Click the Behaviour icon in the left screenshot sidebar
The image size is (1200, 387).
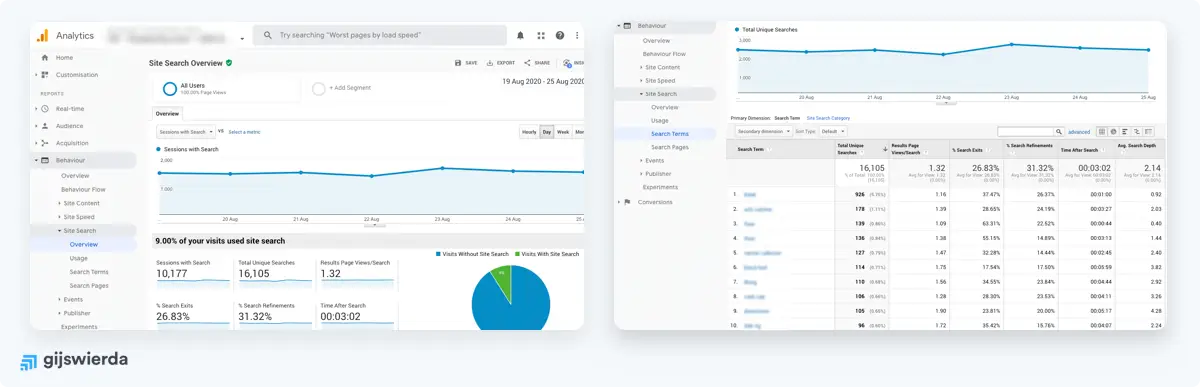coord(45,160)
